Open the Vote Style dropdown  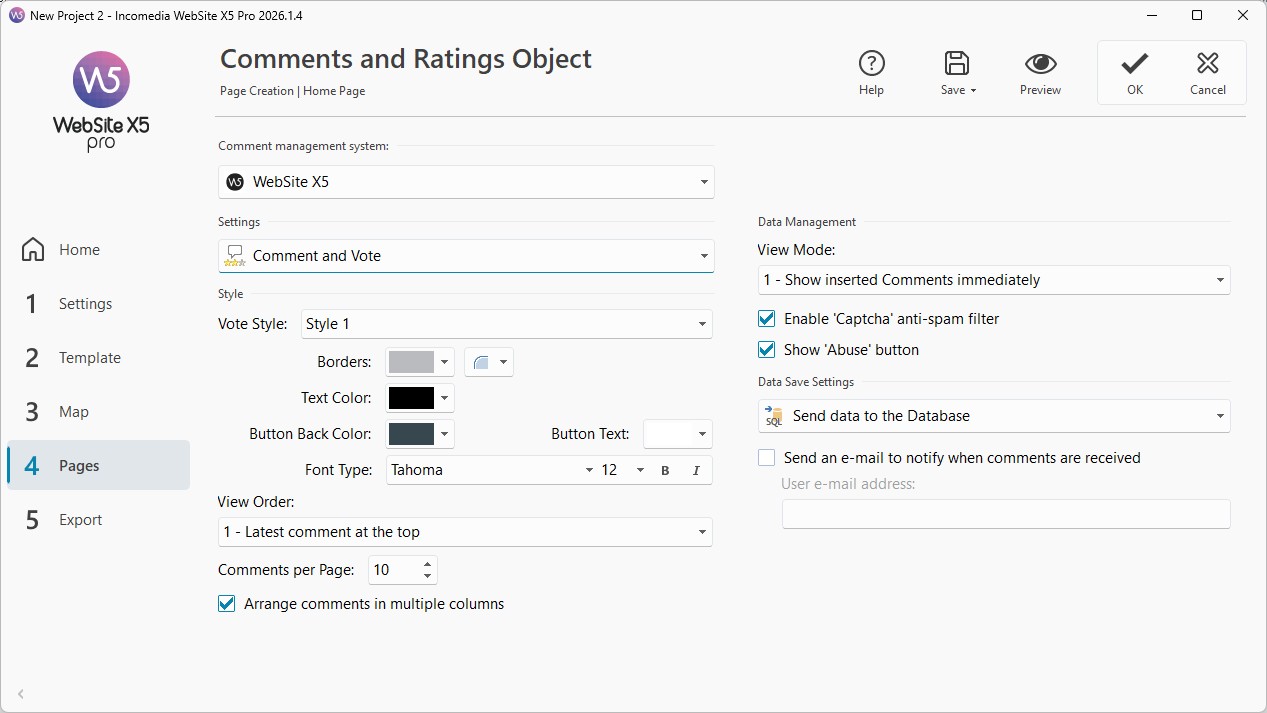[x=506, y=324]
